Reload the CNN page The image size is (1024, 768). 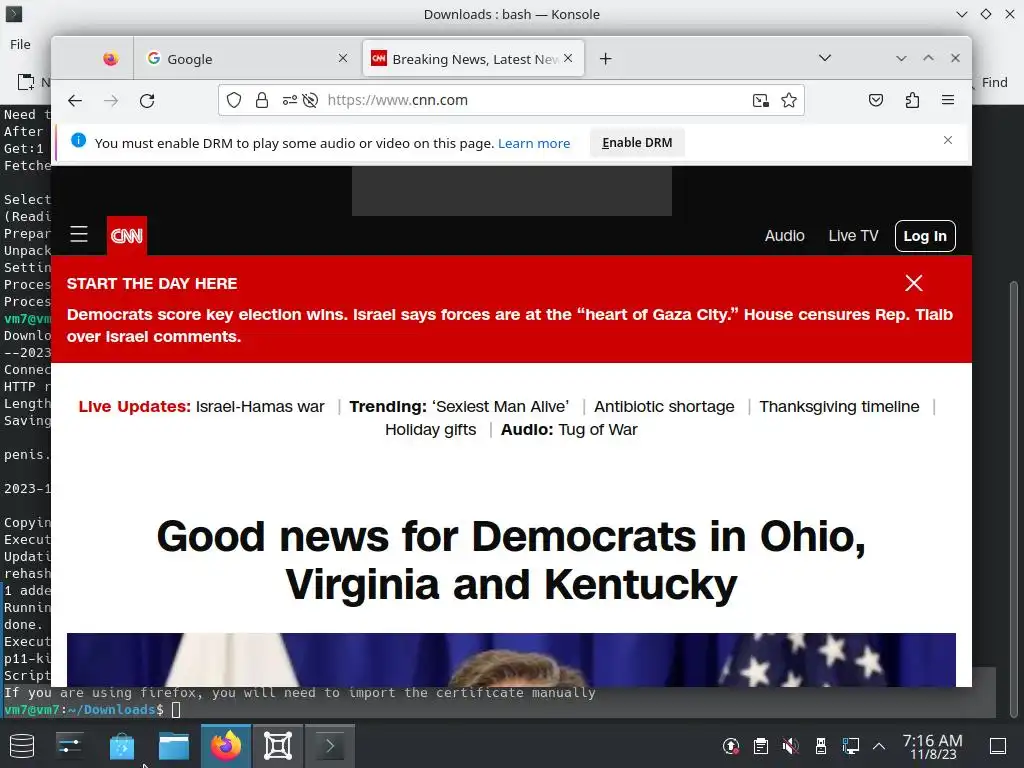(x=148, y=101)
